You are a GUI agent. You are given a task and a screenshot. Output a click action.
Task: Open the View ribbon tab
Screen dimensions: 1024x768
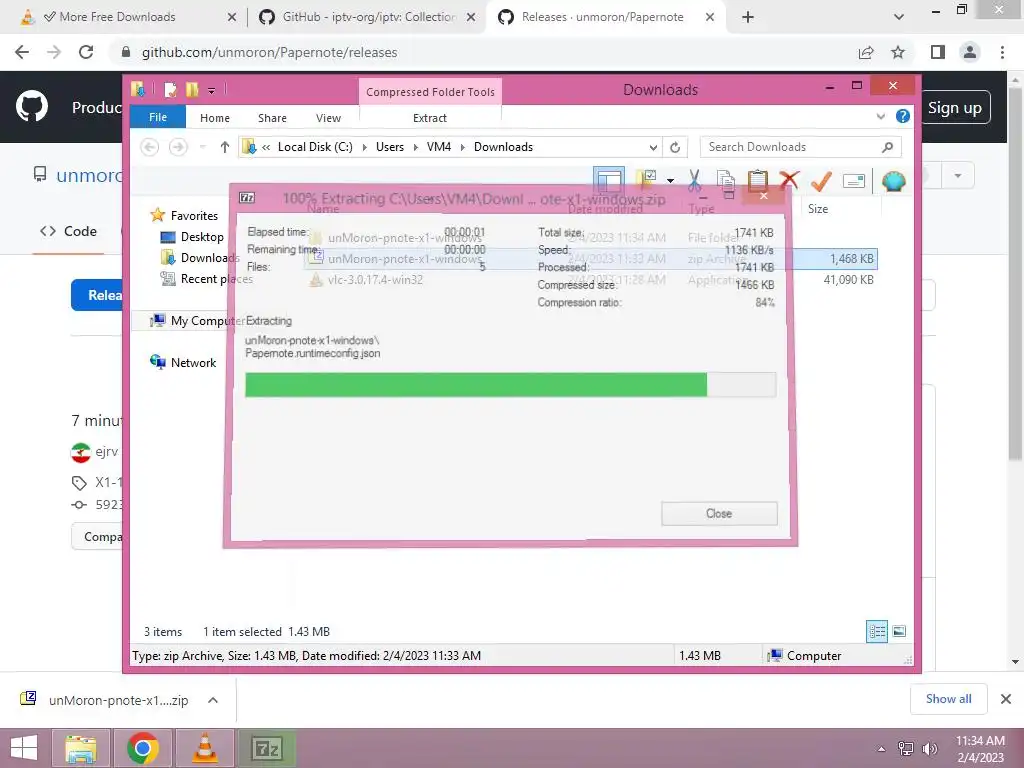click(x=328, y=118)
